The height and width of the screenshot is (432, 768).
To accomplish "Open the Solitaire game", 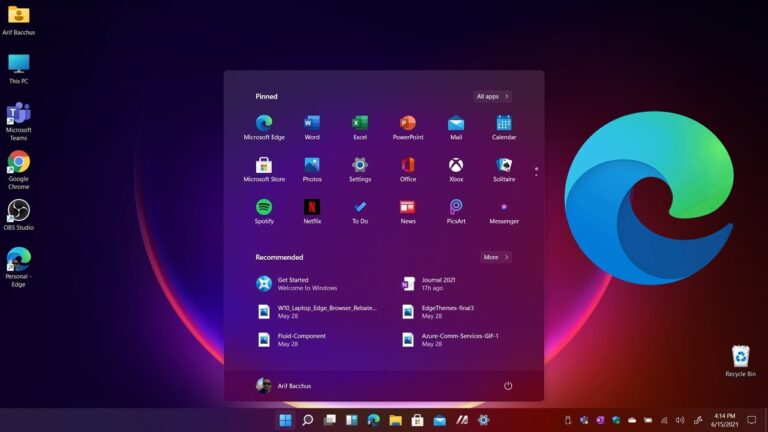I will pos(504,169).
